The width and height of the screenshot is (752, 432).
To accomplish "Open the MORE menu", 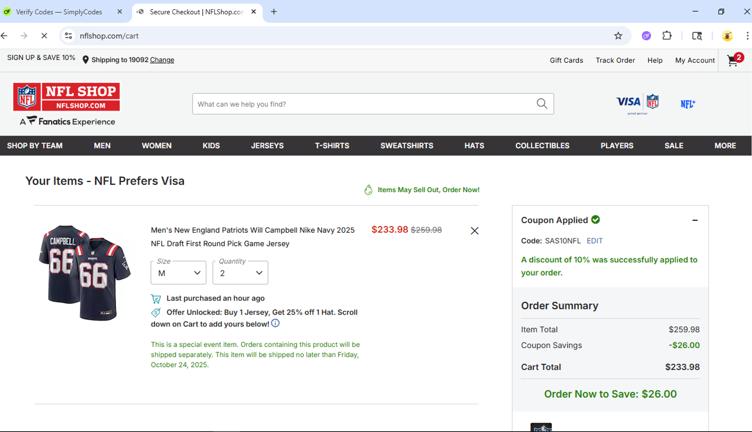I will tap(725, 145).
